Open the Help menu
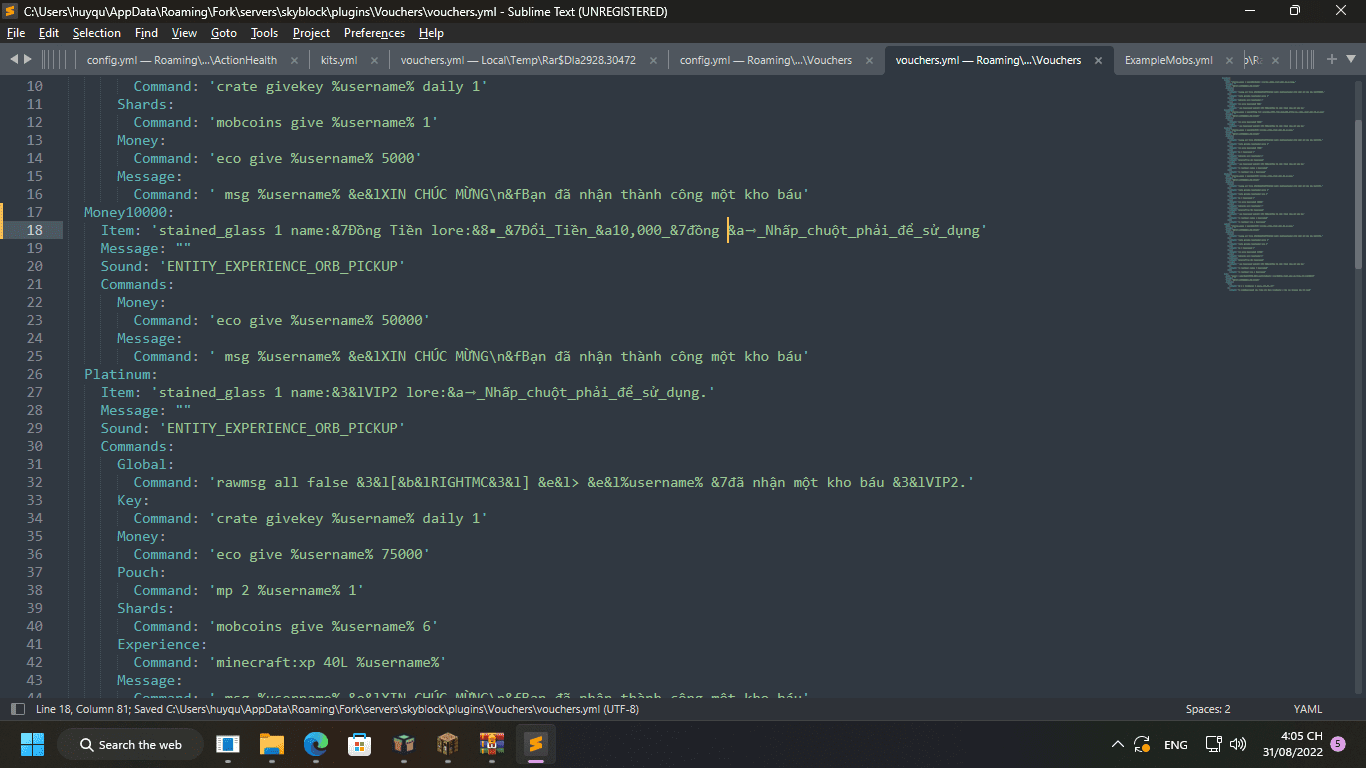The width and height of the screenshot is (1366, 768). tap(431, 33)
